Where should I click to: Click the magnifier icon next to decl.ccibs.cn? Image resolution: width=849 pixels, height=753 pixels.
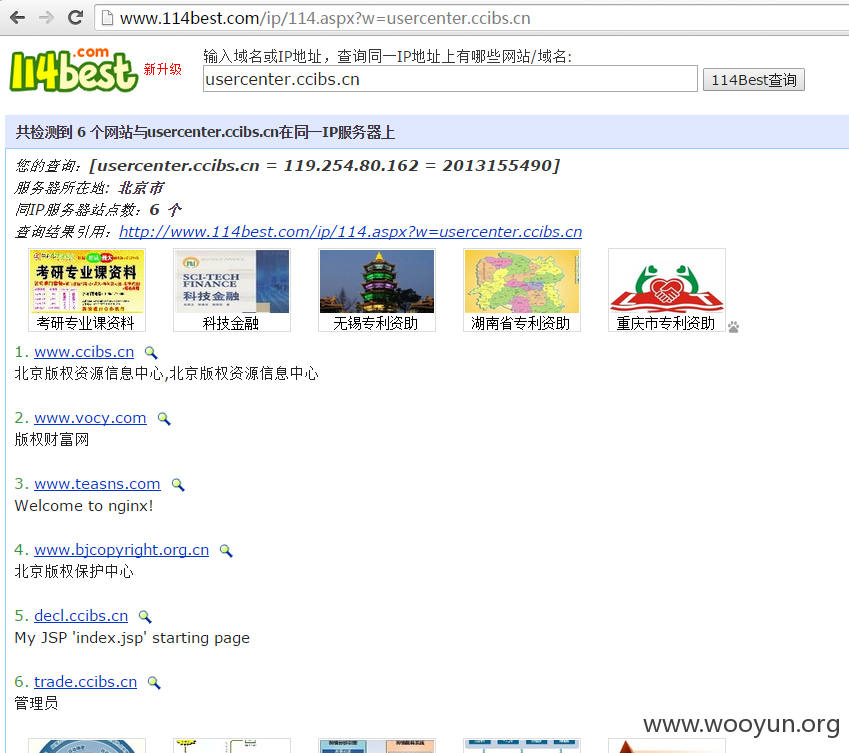tap(145, 617)
